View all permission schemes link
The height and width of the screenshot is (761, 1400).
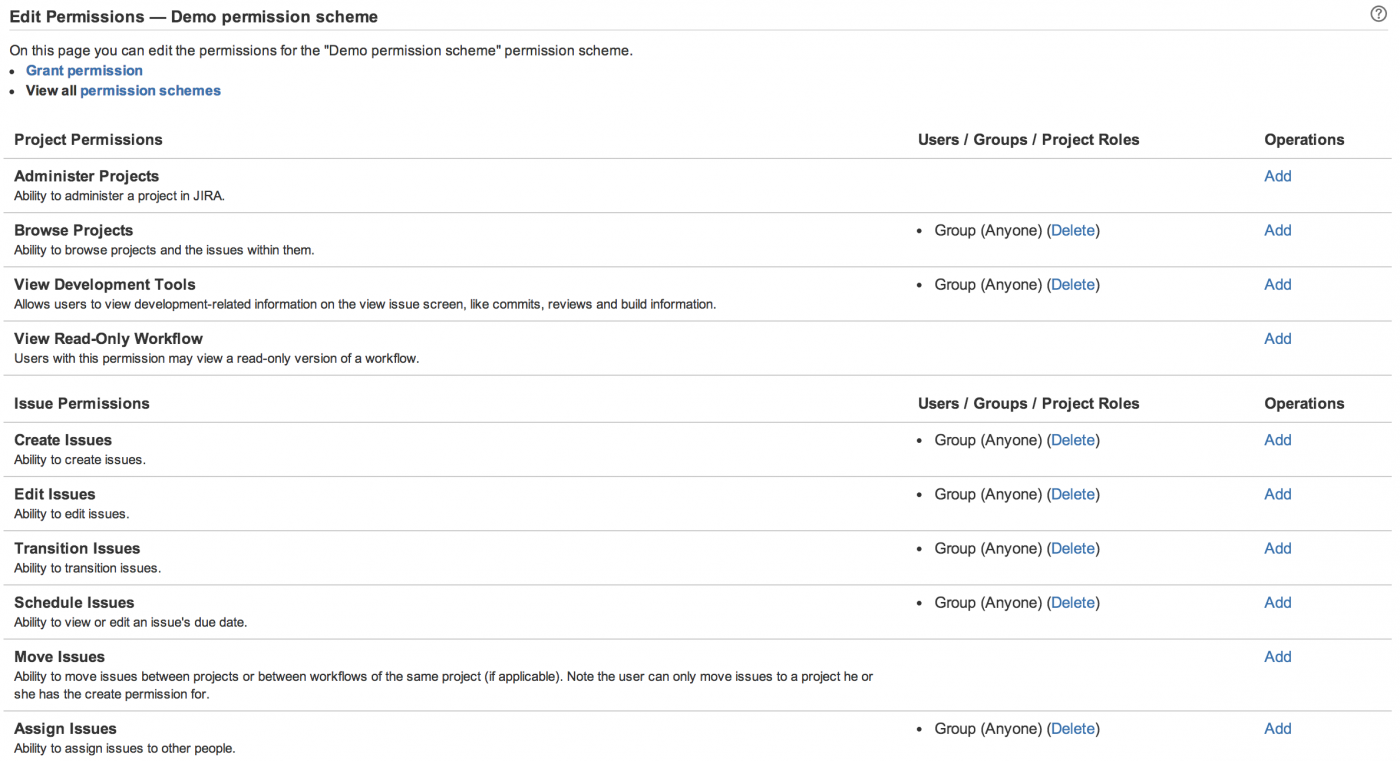[150, 91]
